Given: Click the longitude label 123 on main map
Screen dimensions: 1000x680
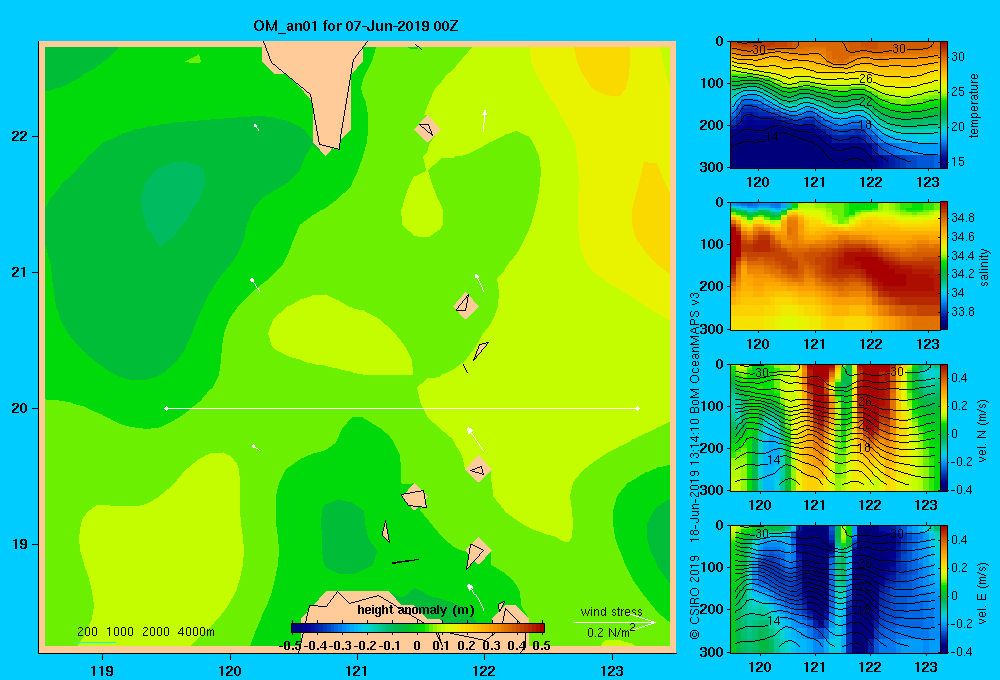Looking at the screenshot, I should [612, 670].
